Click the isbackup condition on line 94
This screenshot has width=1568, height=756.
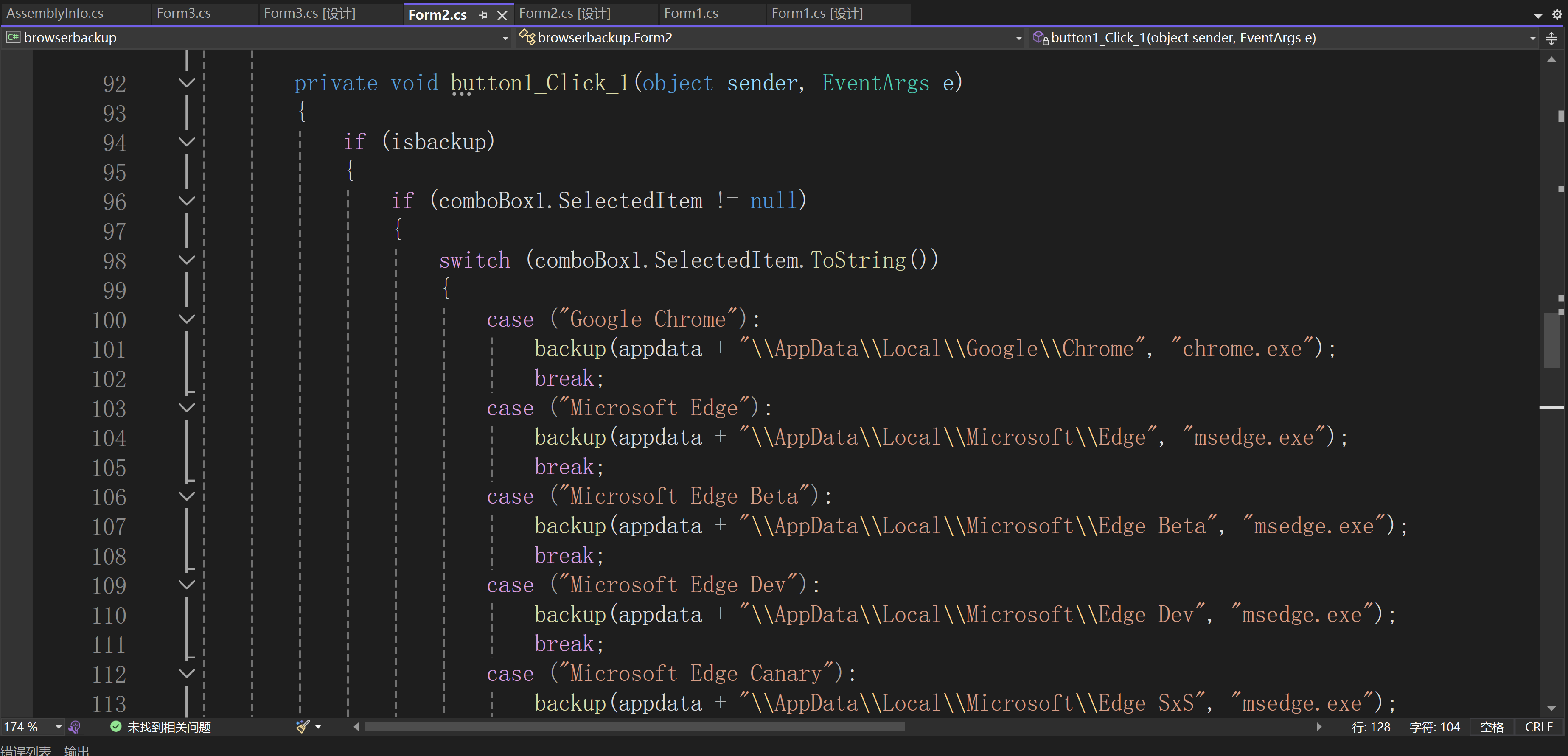pos(439,142)
